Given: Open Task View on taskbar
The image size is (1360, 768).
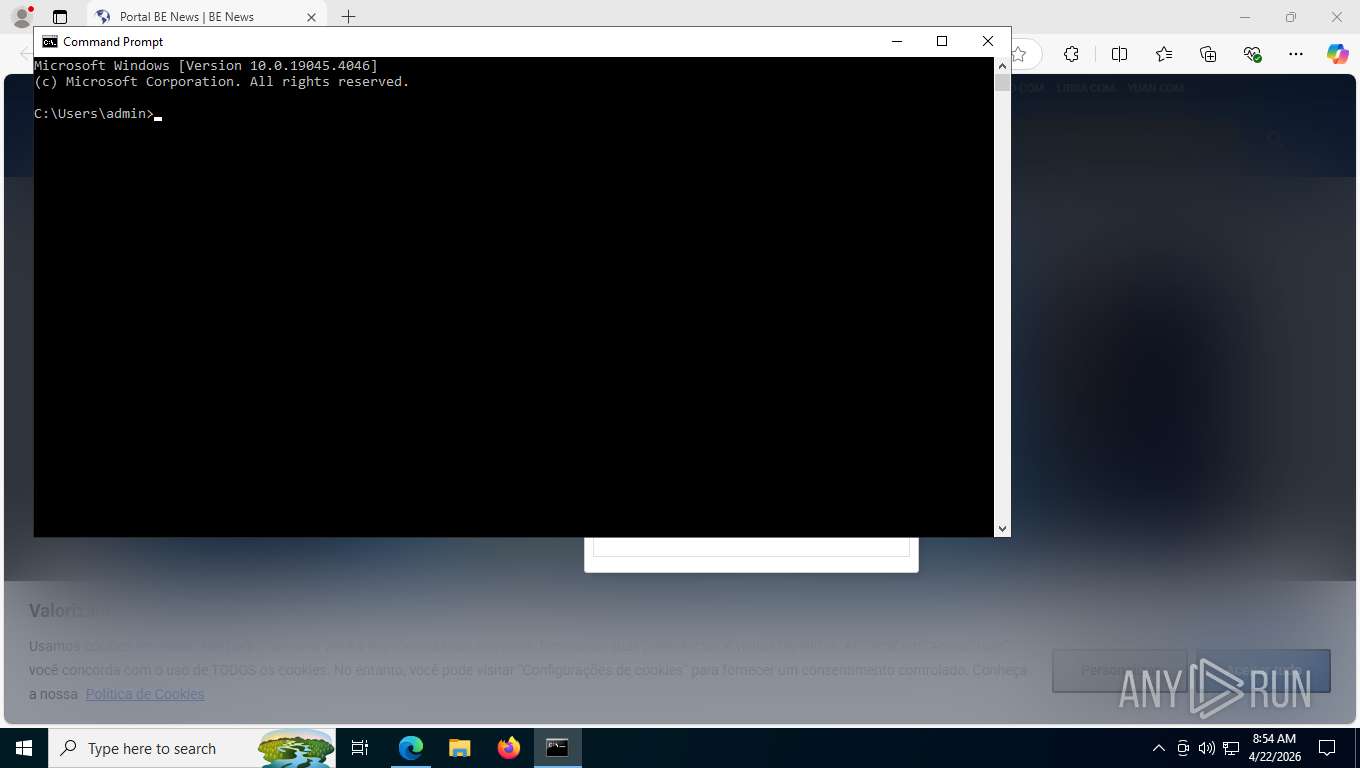Looking at the screenshot, I should tap(360, 748).
